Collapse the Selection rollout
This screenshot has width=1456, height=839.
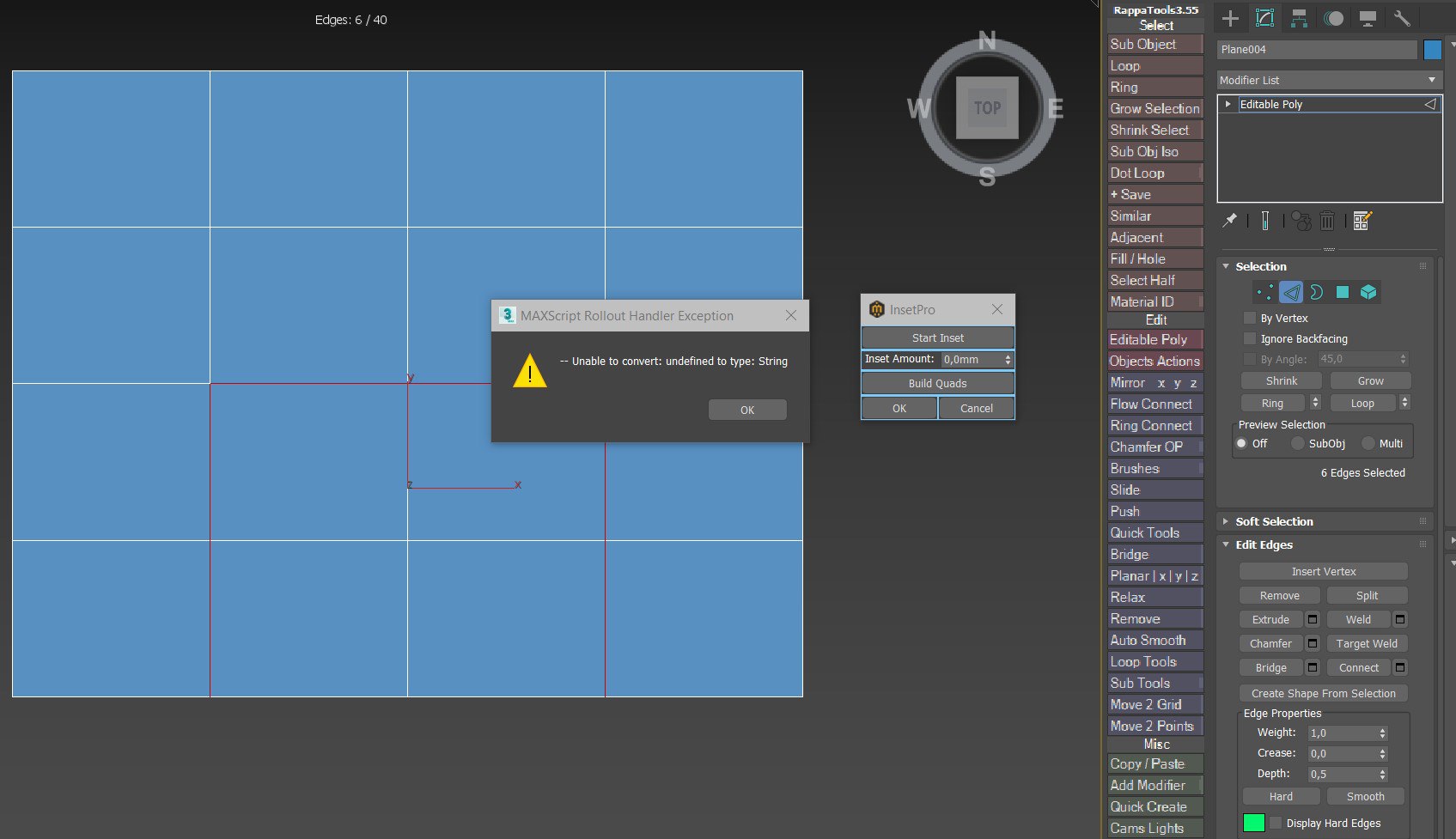point(1226,266)
